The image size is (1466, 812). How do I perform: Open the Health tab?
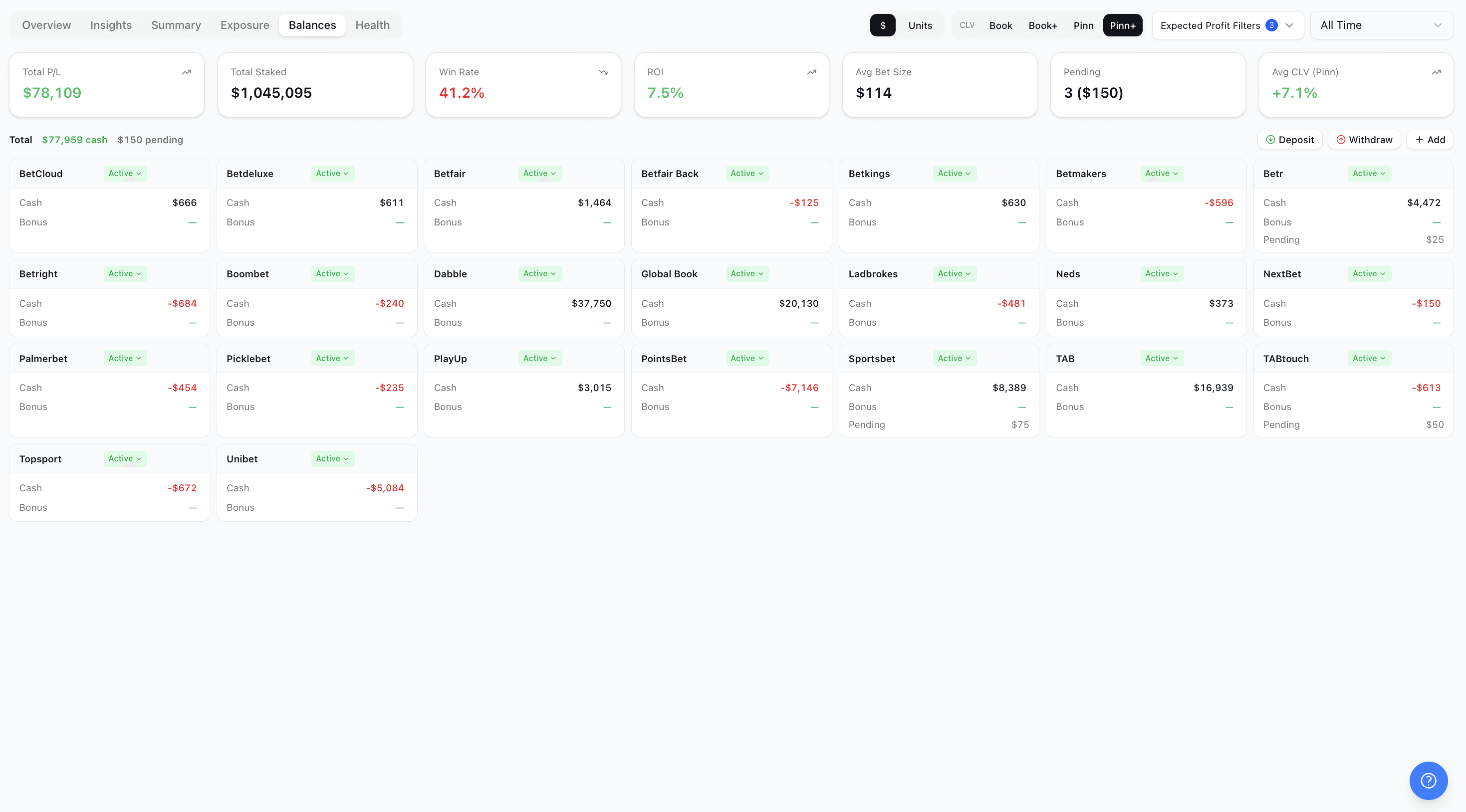coord(372,25)
